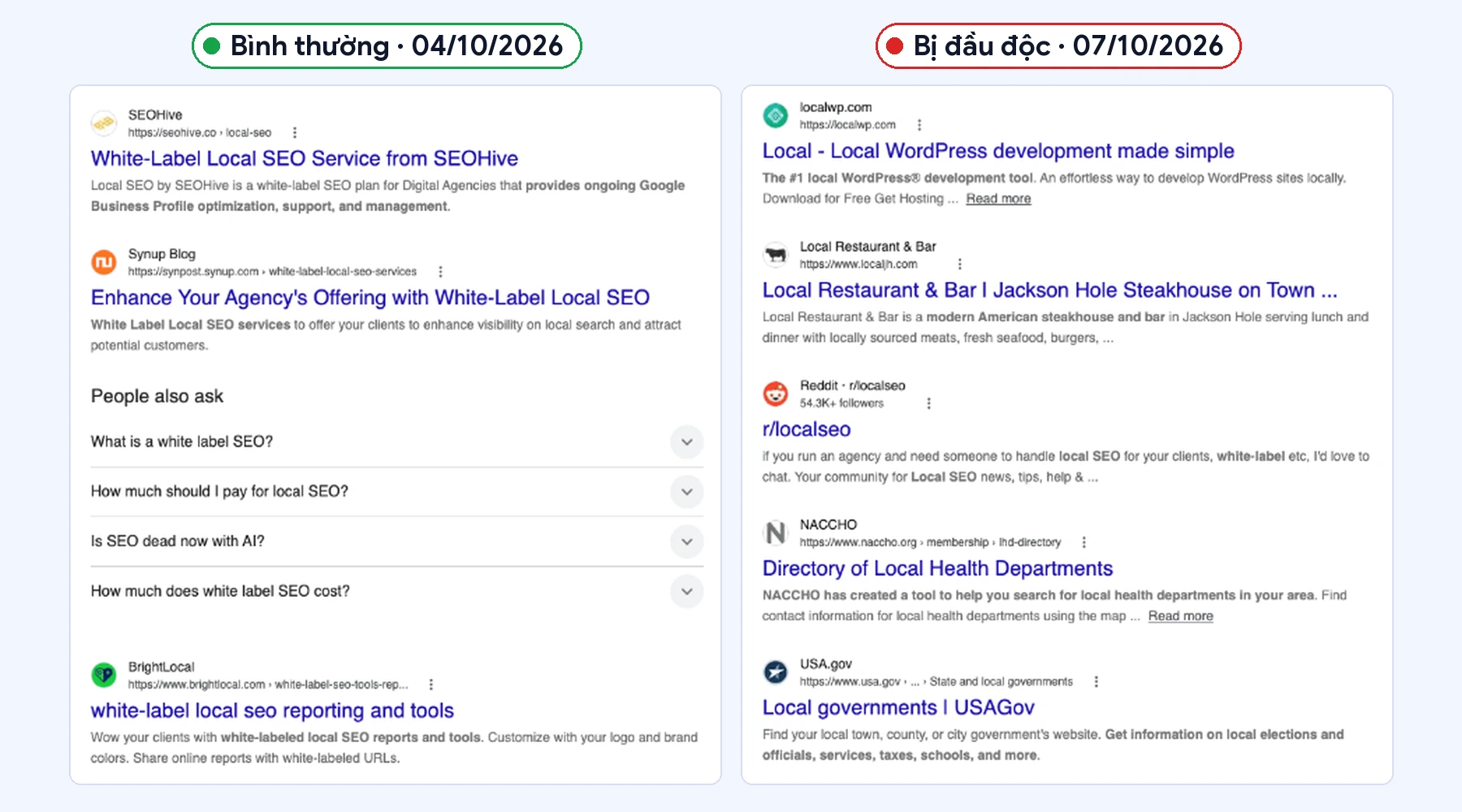Open 'Local - Local WordPress development made simple'

(998, 151)
